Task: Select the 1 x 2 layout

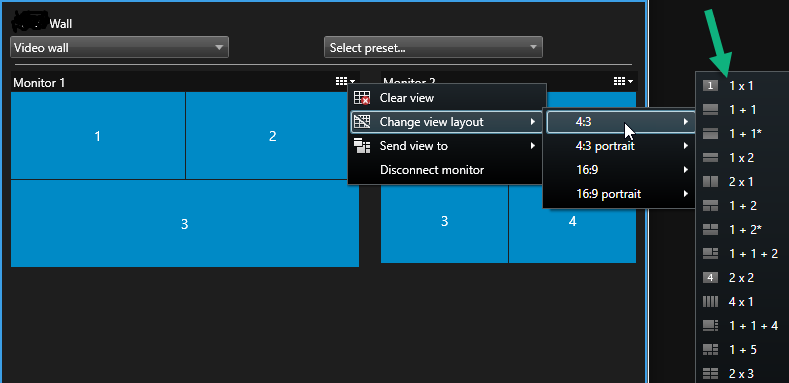Action: point(743,158)
